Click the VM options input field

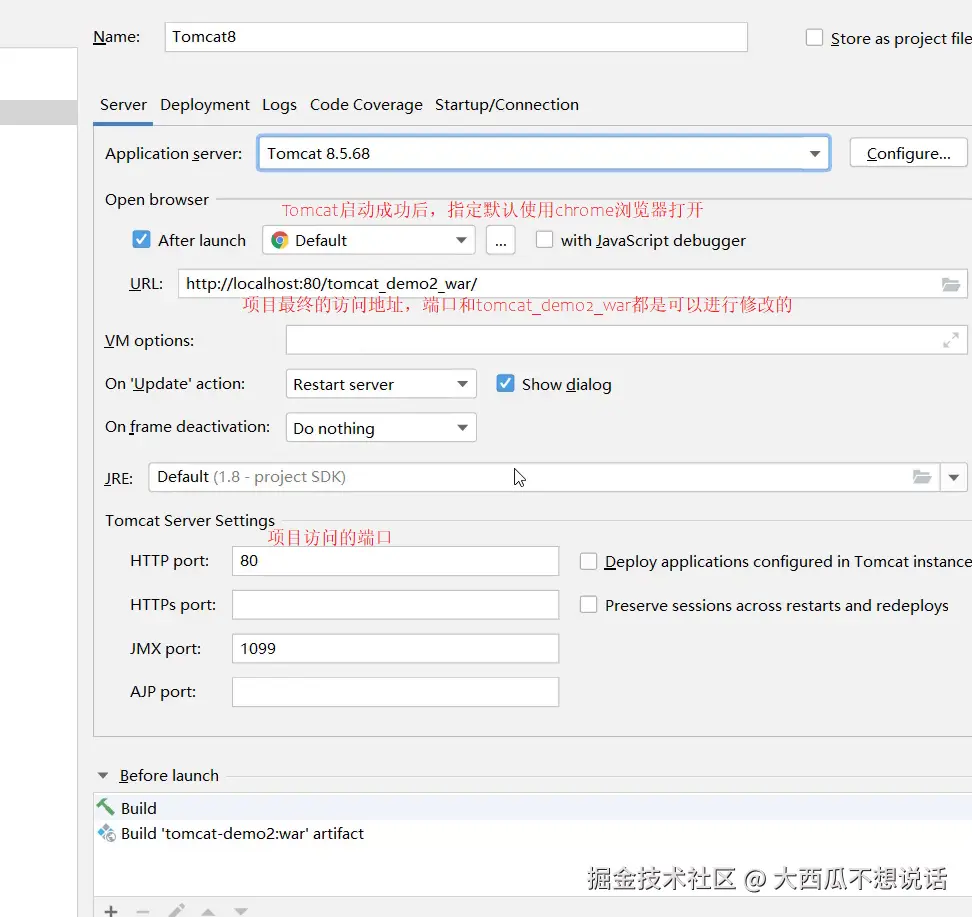point(626,340)
